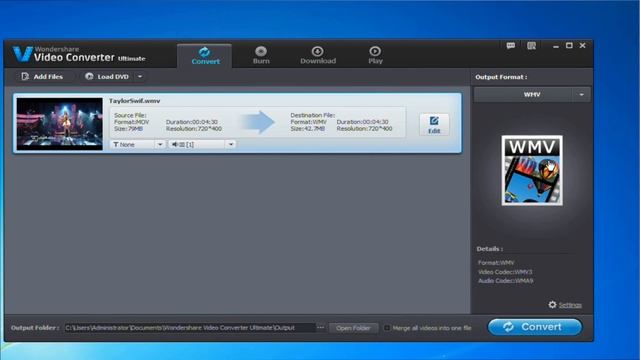The image size is (640, 360).
Task: Open the Download tab
Action: point(318,56)
